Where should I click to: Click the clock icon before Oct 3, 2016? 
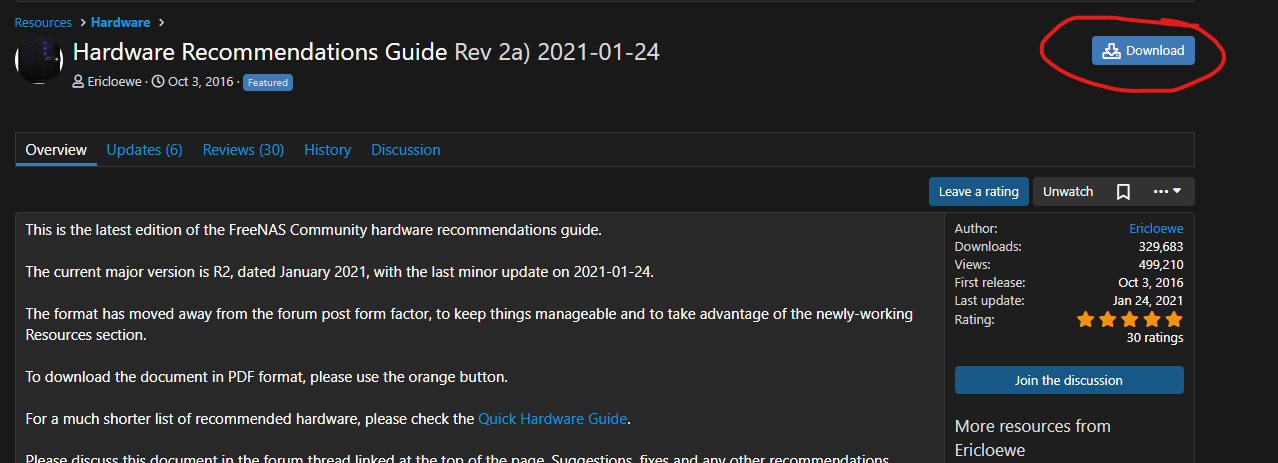click(x=158, y=82)
